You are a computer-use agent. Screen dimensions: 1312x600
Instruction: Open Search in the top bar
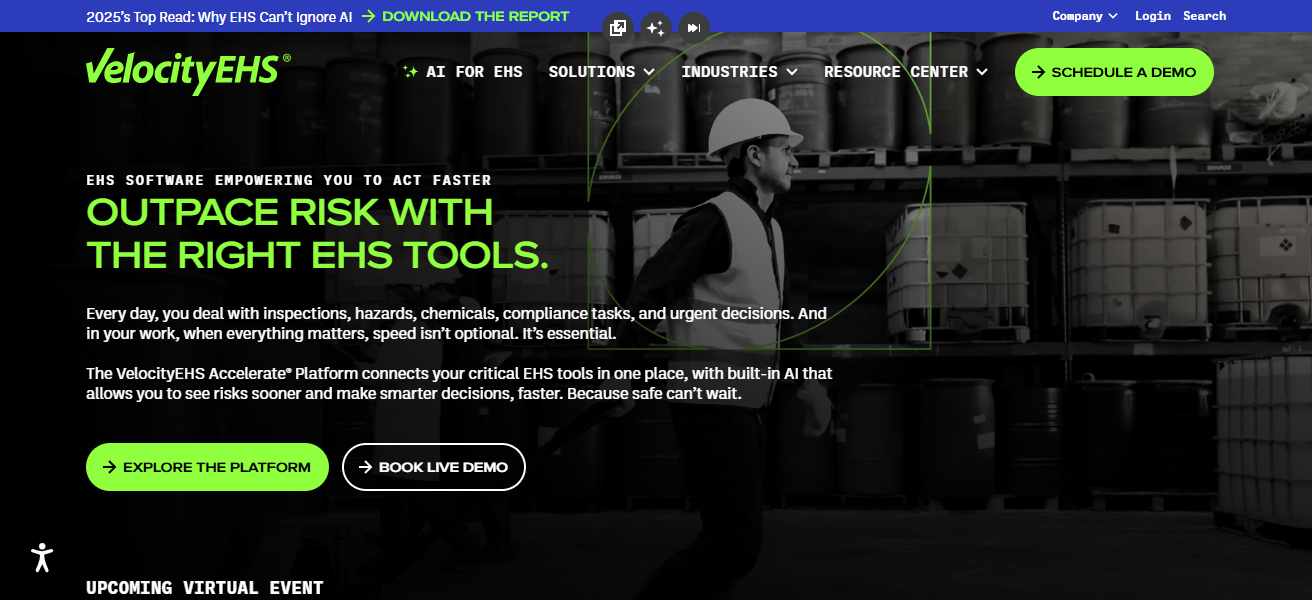pyautogui.click(x=1204, y=16)
